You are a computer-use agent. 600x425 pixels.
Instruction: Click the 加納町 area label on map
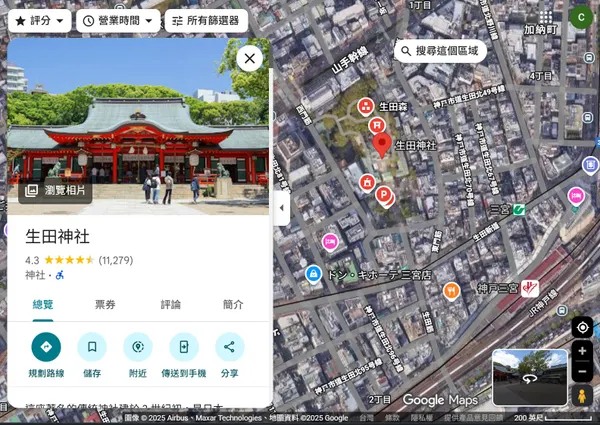(540, 29)
